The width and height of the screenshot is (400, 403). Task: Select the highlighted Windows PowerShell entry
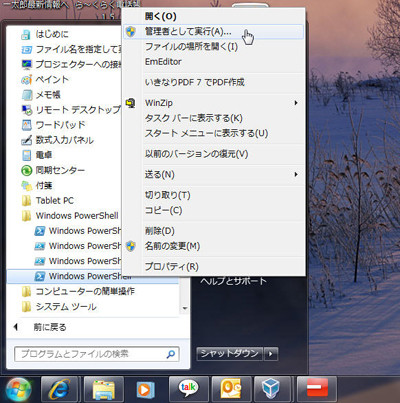tap(93, 276)
